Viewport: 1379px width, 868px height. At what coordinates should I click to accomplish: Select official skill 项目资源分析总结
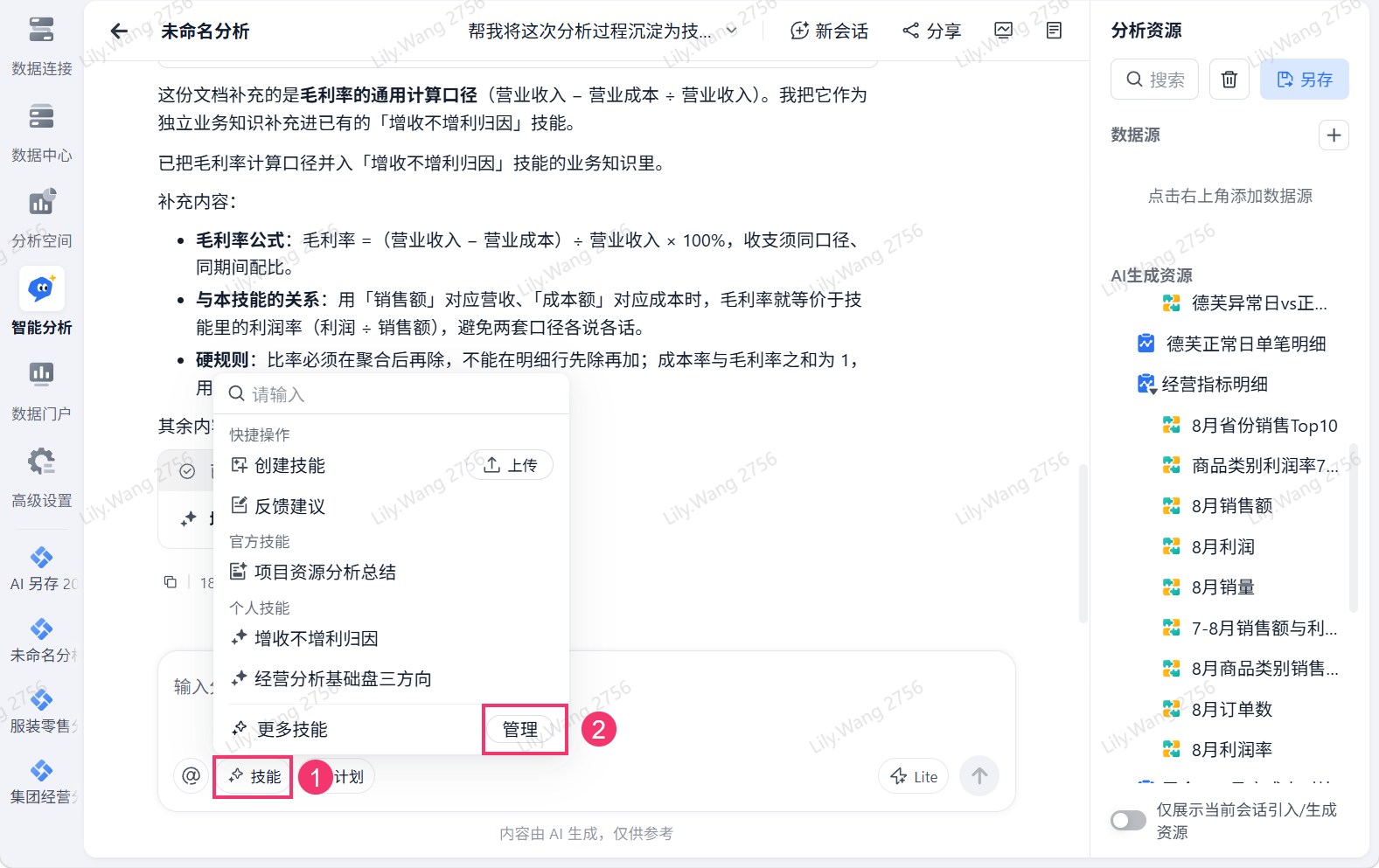(313, 573)
